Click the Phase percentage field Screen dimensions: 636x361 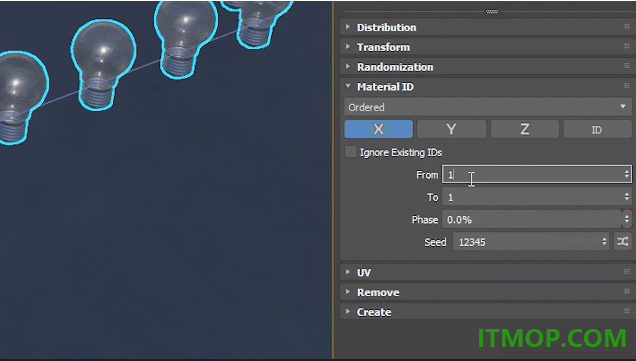point(537,219)
